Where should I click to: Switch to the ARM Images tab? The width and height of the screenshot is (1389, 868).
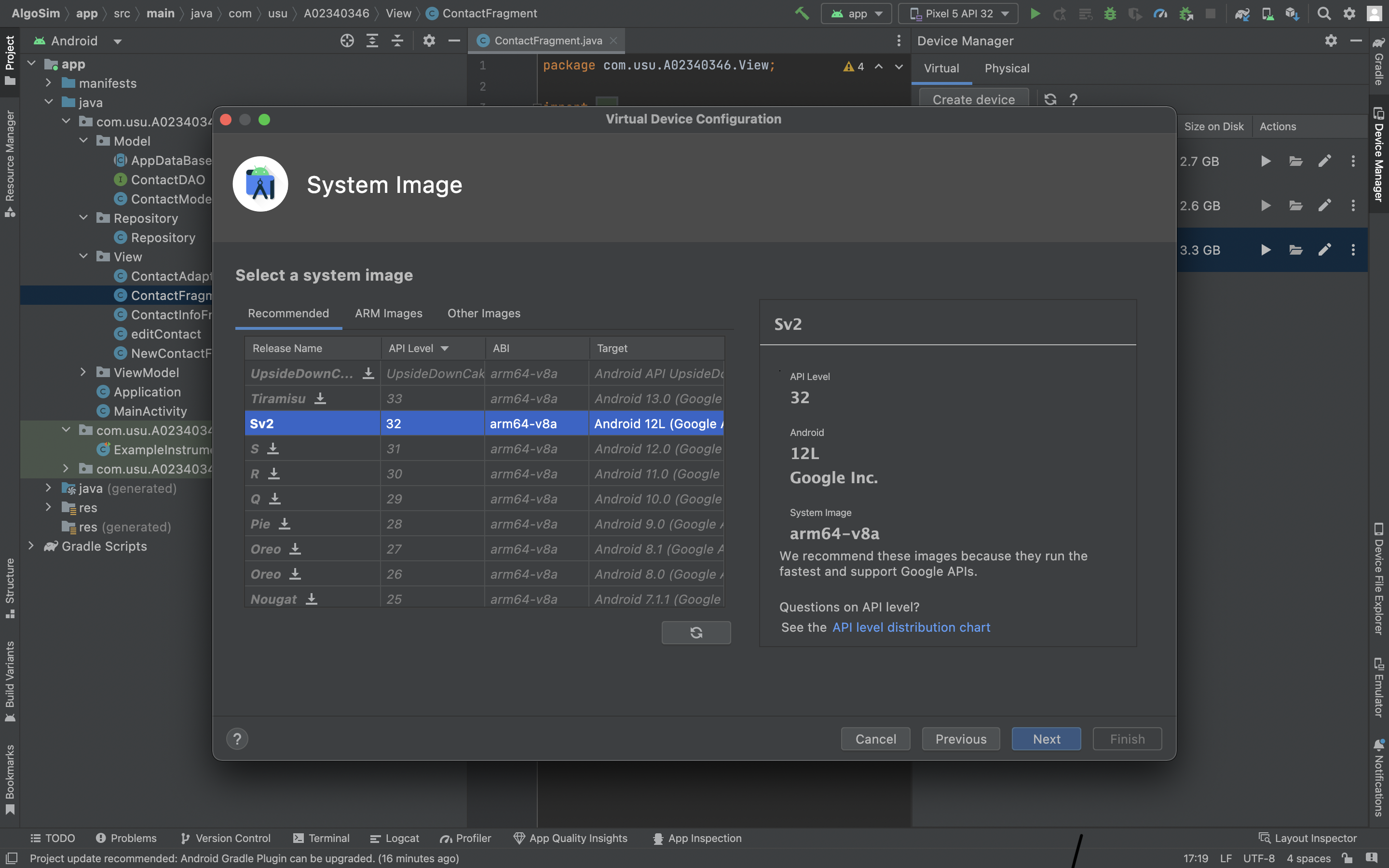(x=389, y=313)
